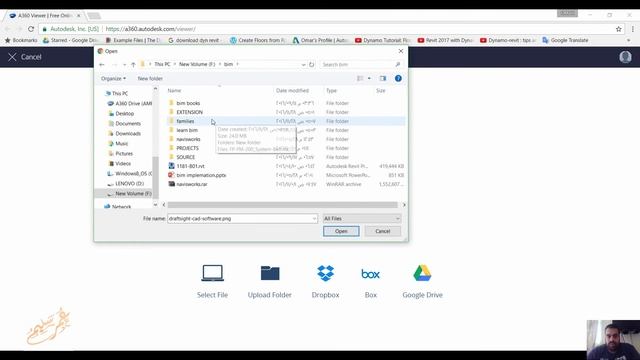640x360 pixels.
Task: Select New Volume (F:) in navigation pane
Action: [x=129, y=193]
